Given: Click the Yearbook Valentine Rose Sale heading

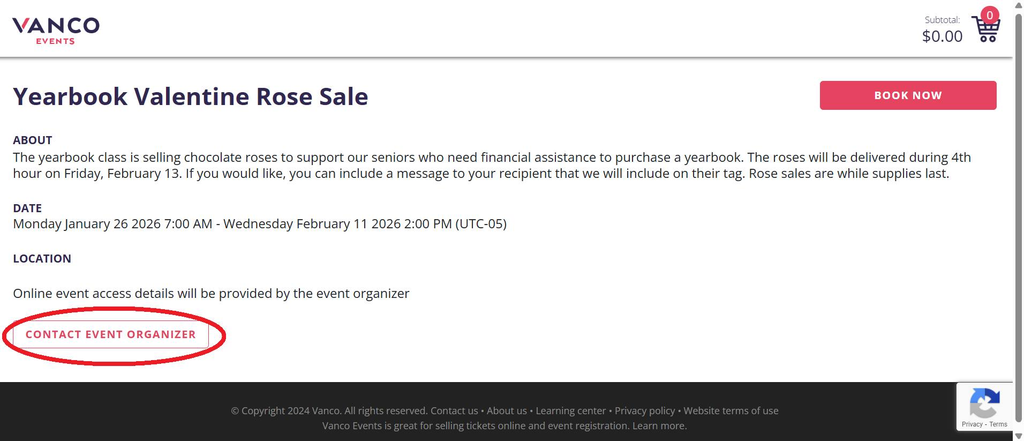Looking at the screenshot, I should click(x=190, y=97).
